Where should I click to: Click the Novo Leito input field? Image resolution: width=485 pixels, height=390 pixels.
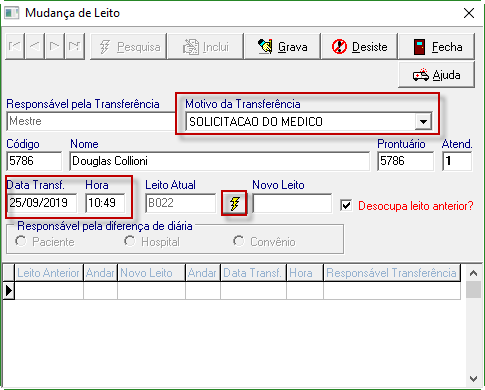(x=292, y=203)
